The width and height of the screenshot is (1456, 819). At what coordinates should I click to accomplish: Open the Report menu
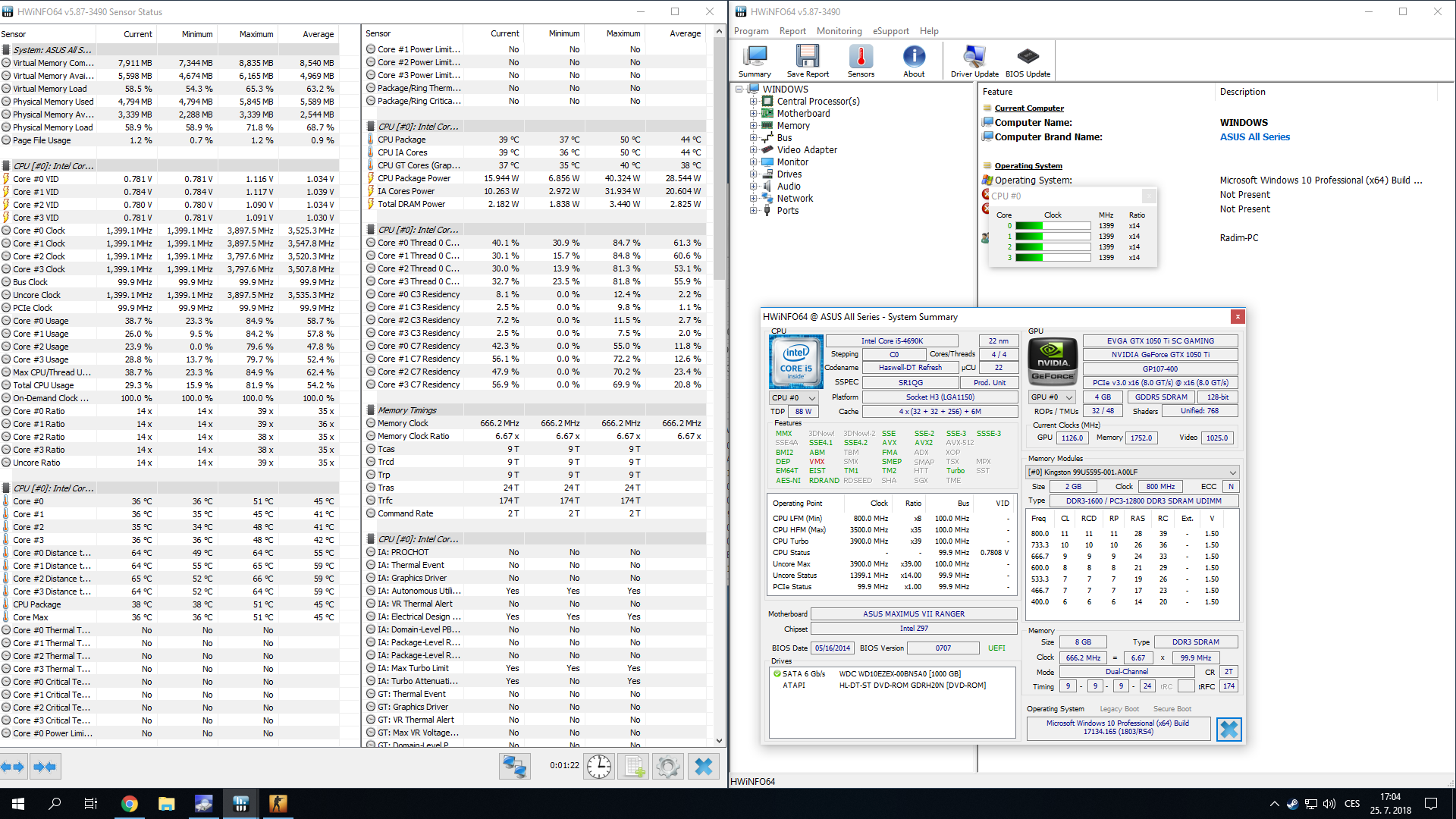coord(792,31)
